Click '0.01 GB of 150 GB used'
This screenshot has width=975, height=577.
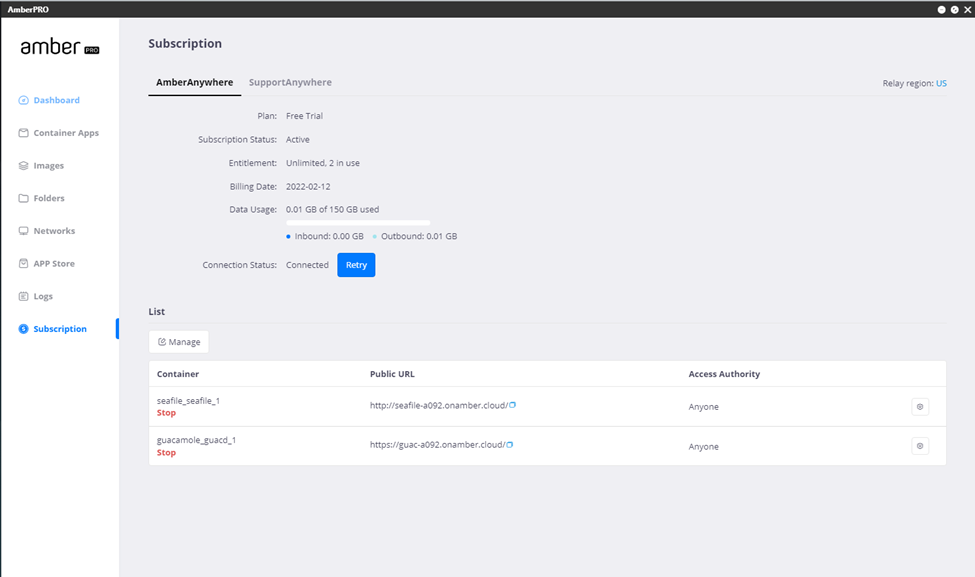[333, 210]
